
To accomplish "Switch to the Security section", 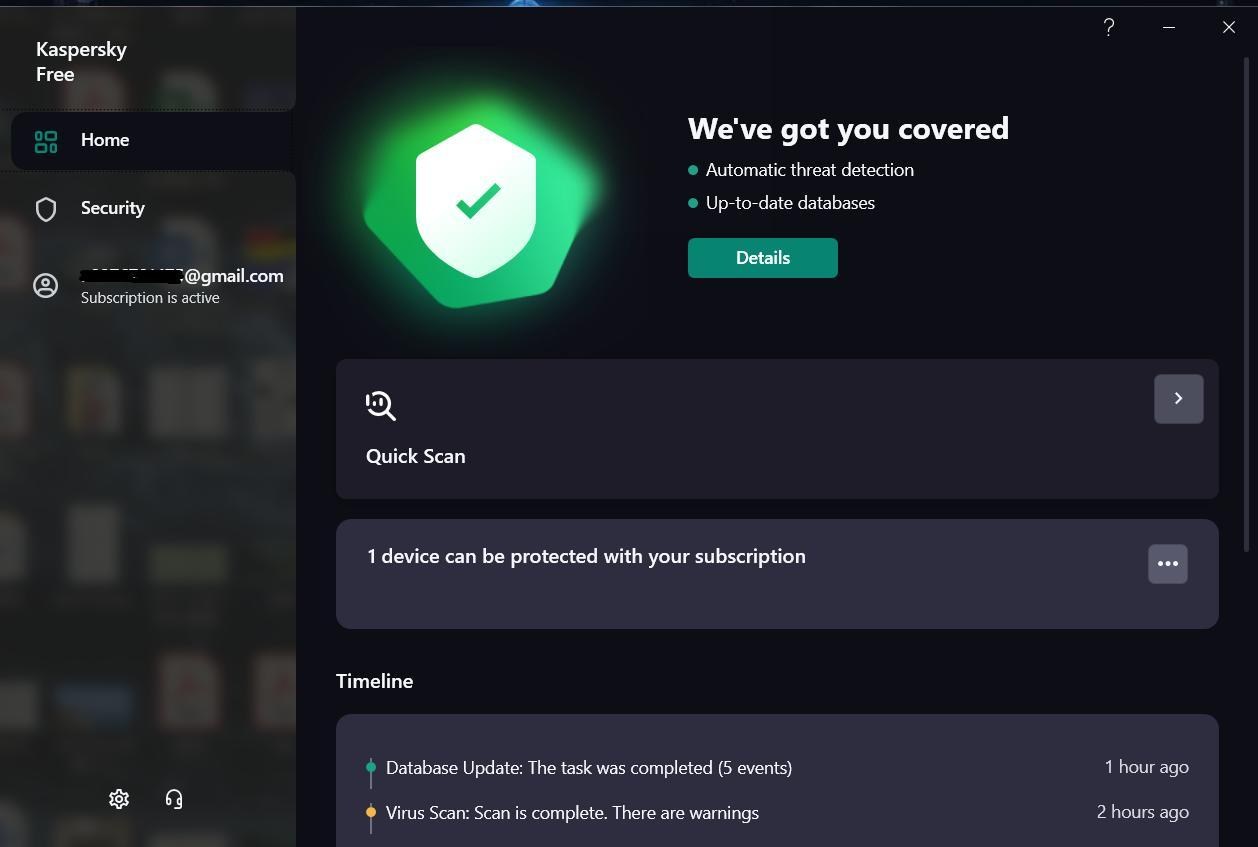I will pos(113,208).
